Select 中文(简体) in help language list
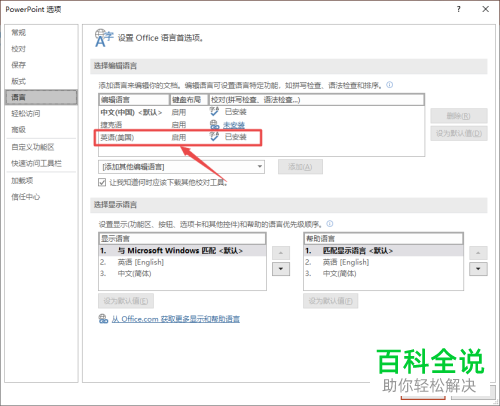 pyautogui.click(x=383, y=273)
